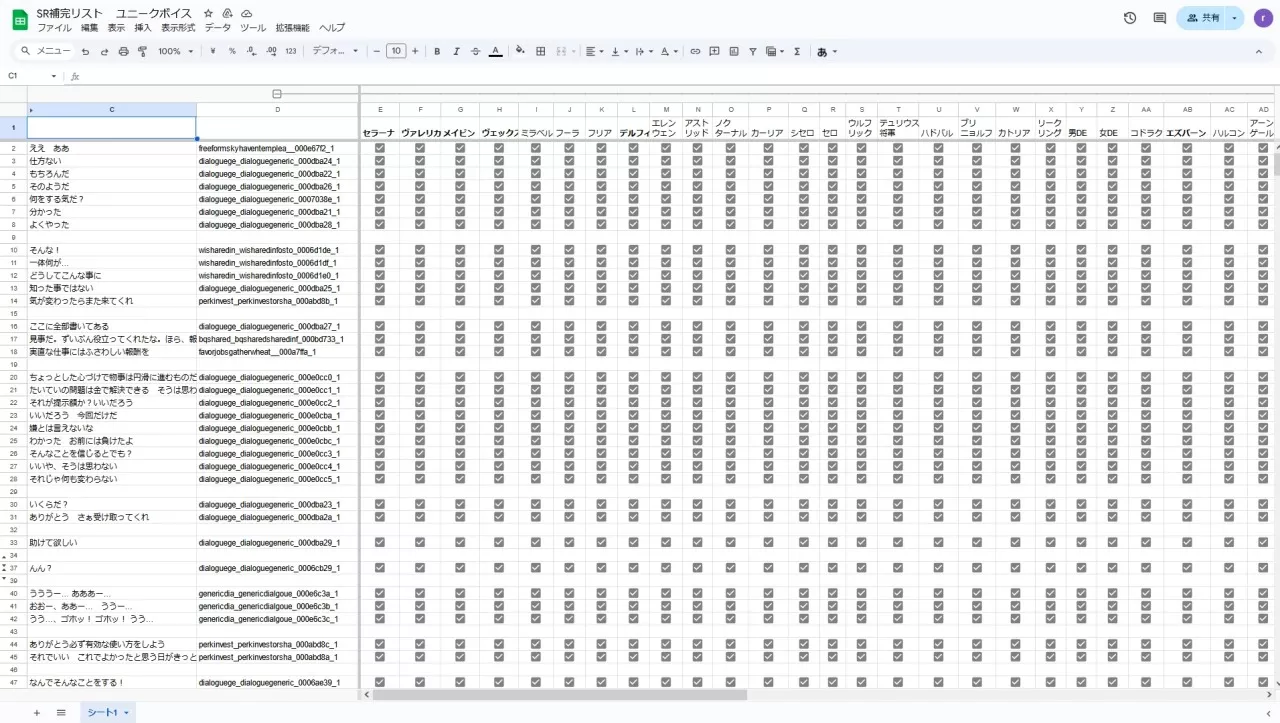Open version history

pyautogui.click(x=1130, y=18)
